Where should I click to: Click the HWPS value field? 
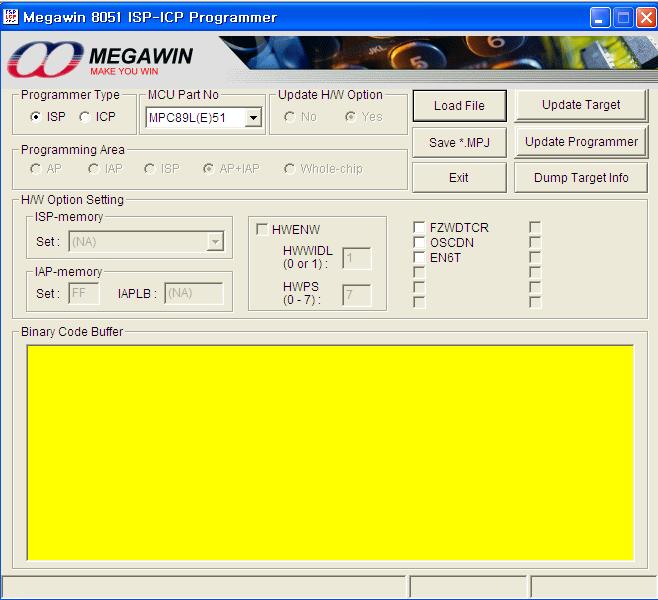pos(356,295)
